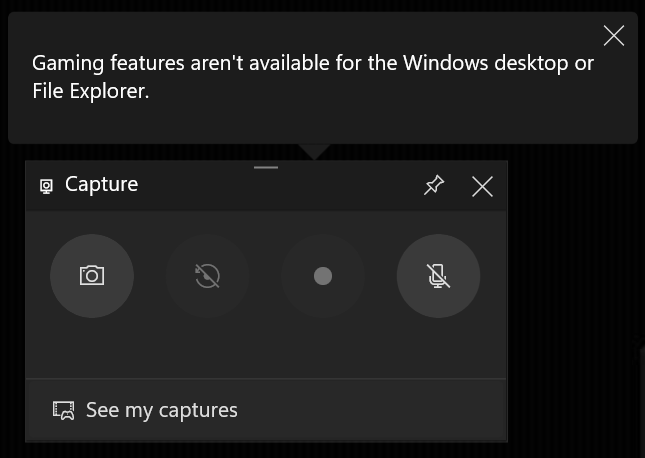Close the Capture widget
Screen dimensions: 645x458
tap(483, 187)
